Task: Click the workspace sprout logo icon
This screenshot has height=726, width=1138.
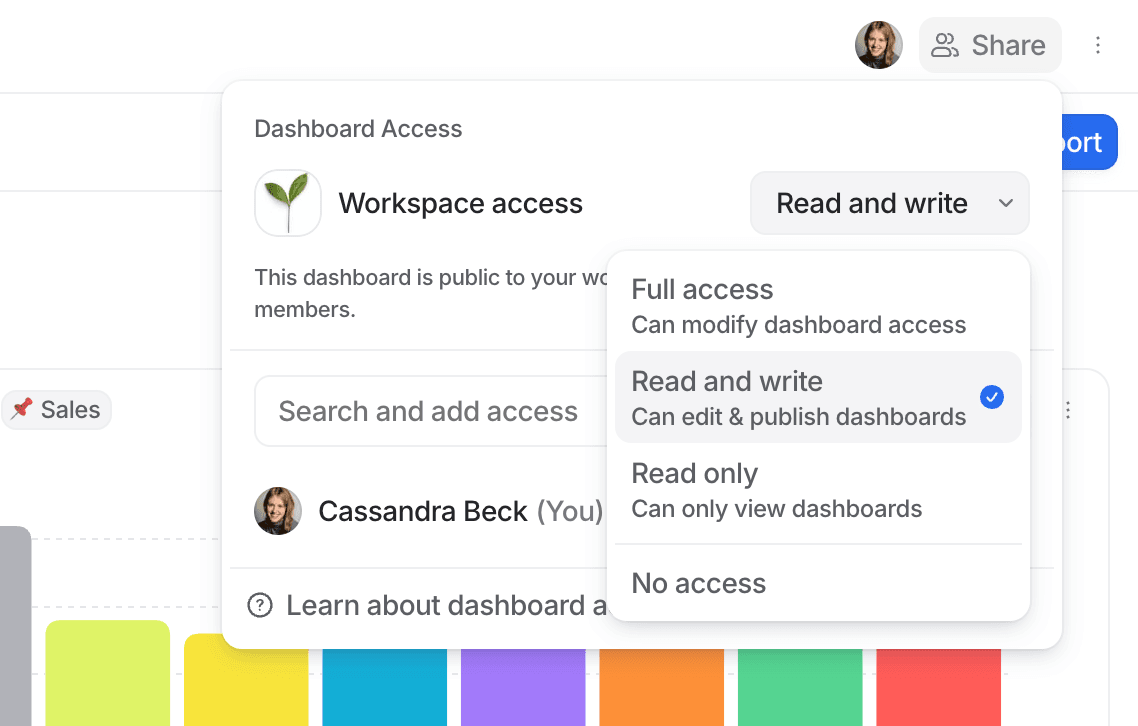Action: click(x=287, y=203)
